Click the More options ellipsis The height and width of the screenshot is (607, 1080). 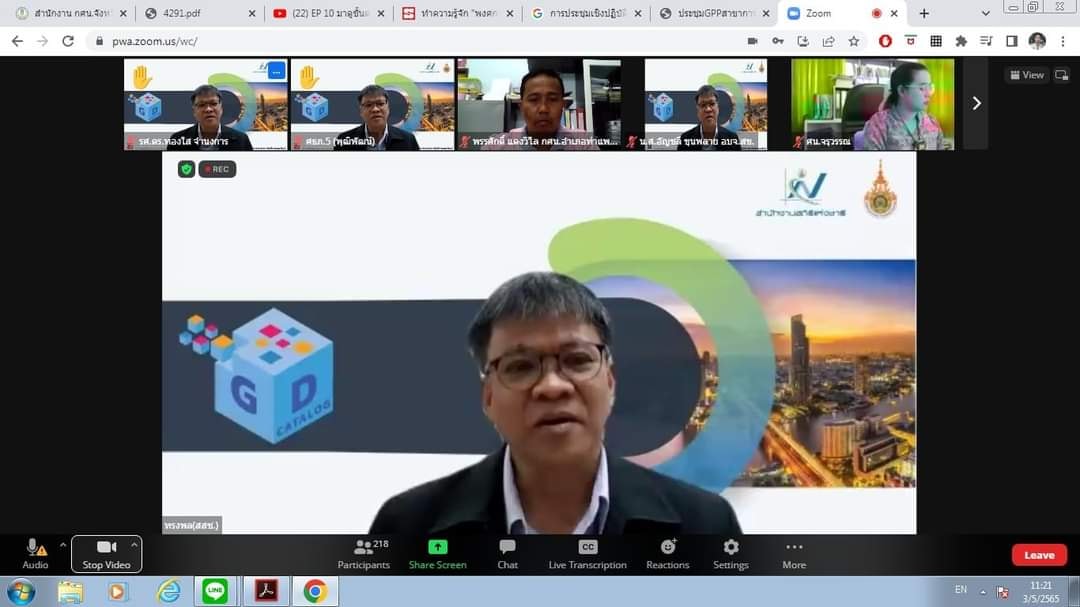(x=794, y=554)
